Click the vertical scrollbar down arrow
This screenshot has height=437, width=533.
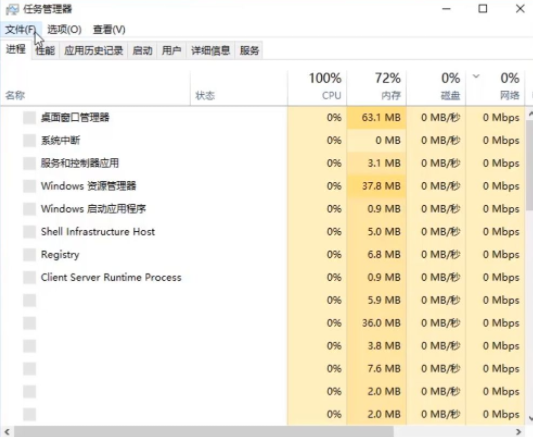point(530,418)
